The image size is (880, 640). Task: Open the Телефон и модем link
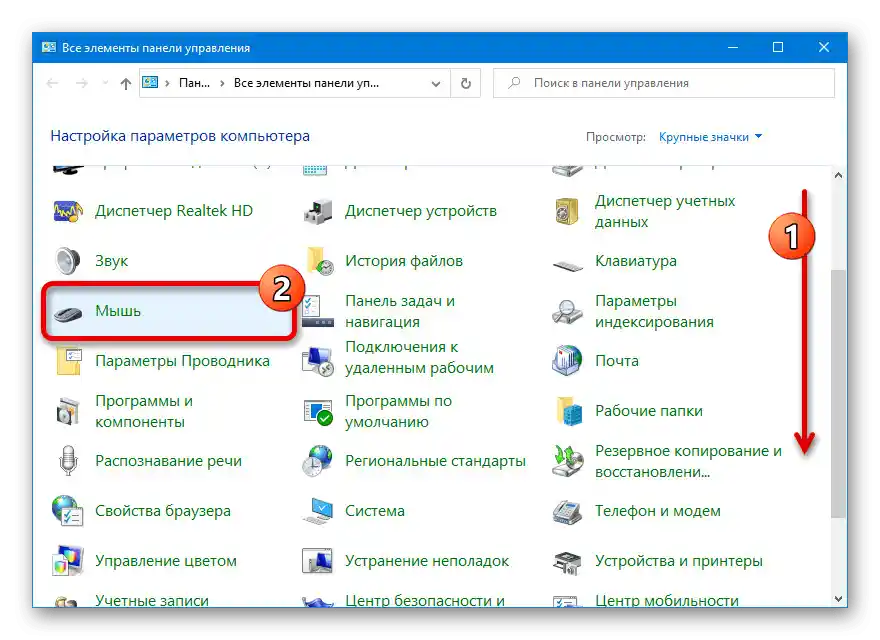[658, 511]
